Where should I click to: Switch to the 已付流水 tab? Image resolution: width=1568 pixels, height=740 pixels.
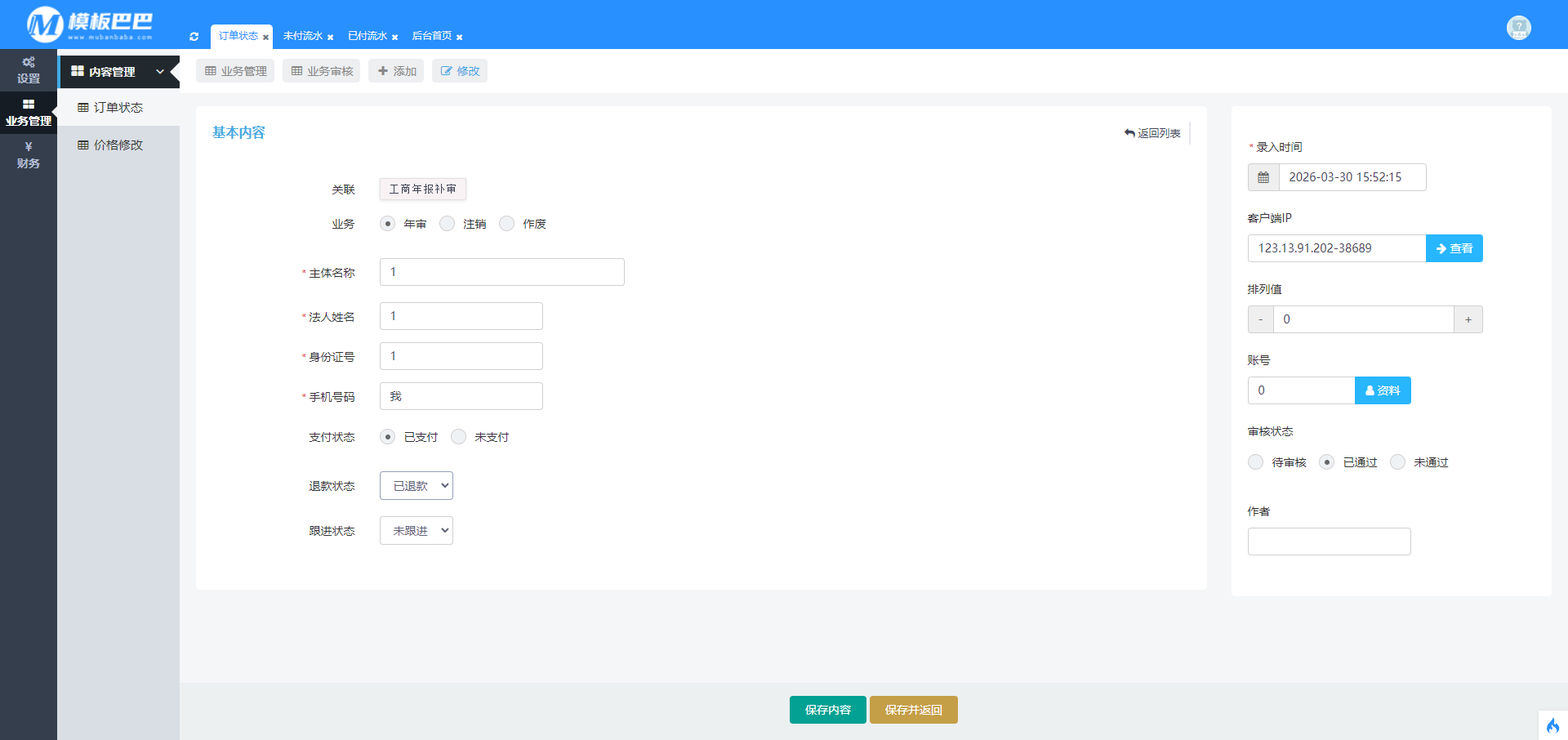(367, 36)
